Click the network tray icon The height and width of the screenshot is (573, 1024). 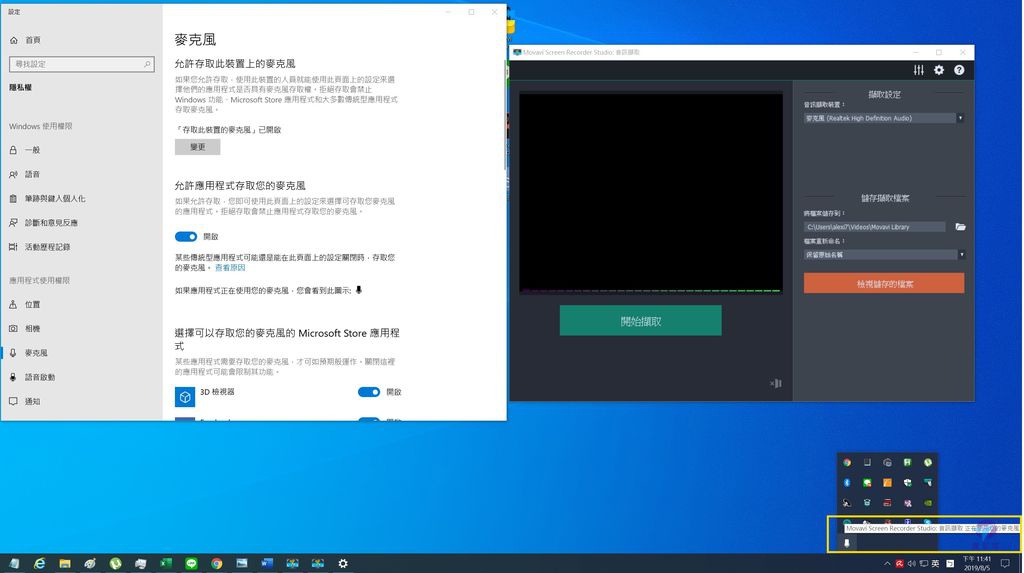(x=923, y=563)
